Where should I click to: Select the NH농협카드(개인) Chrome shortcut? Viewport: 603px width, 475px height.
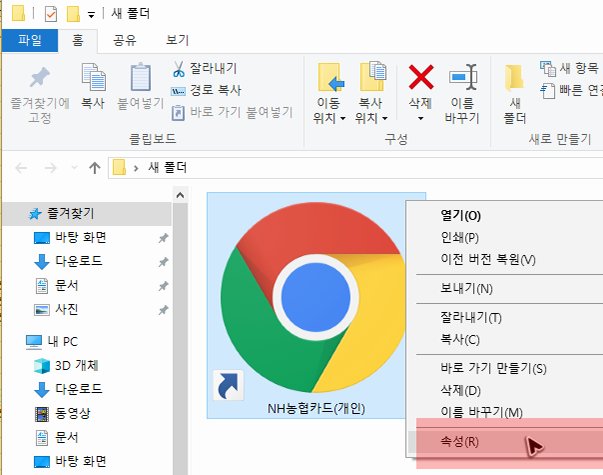point(316,305)
